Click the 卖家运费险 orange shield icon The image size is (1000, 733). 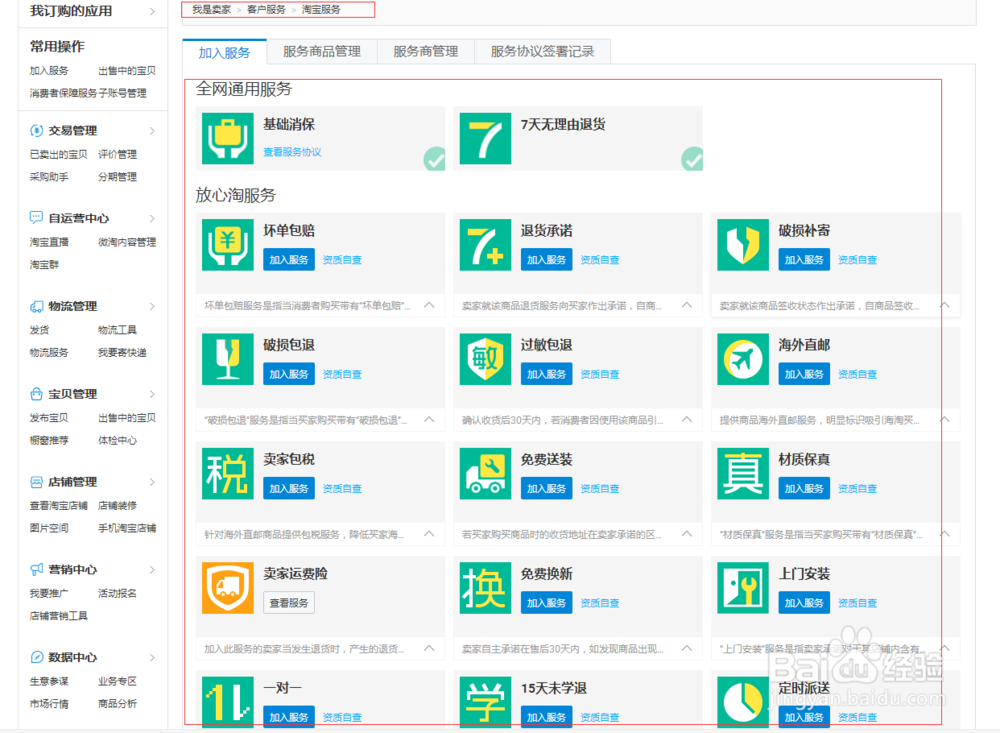point(228,588)
